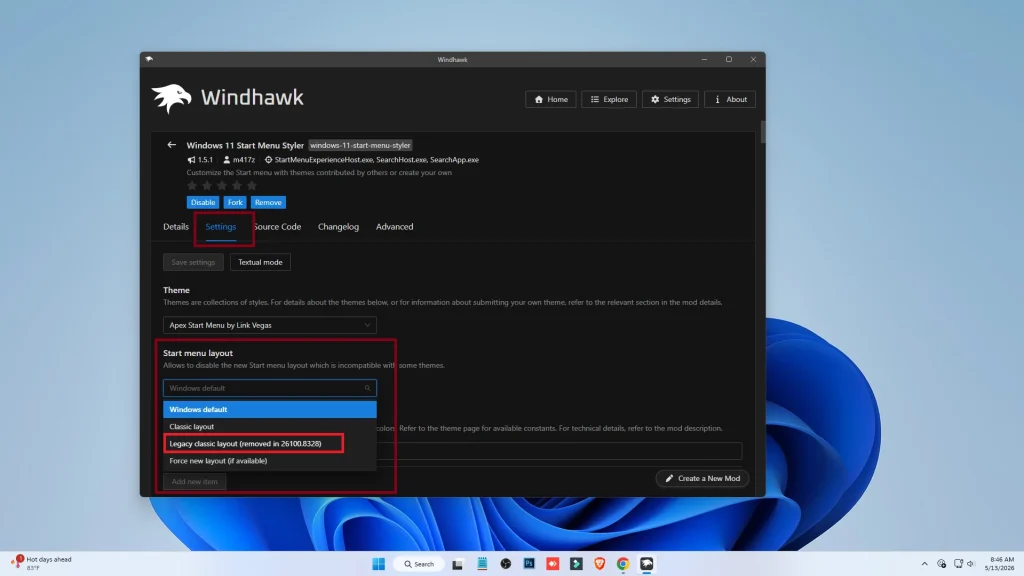Click the author name m417z
The height and width of the screenshot is (576, 1024).
pyautogui.click(x=244, y=159)
